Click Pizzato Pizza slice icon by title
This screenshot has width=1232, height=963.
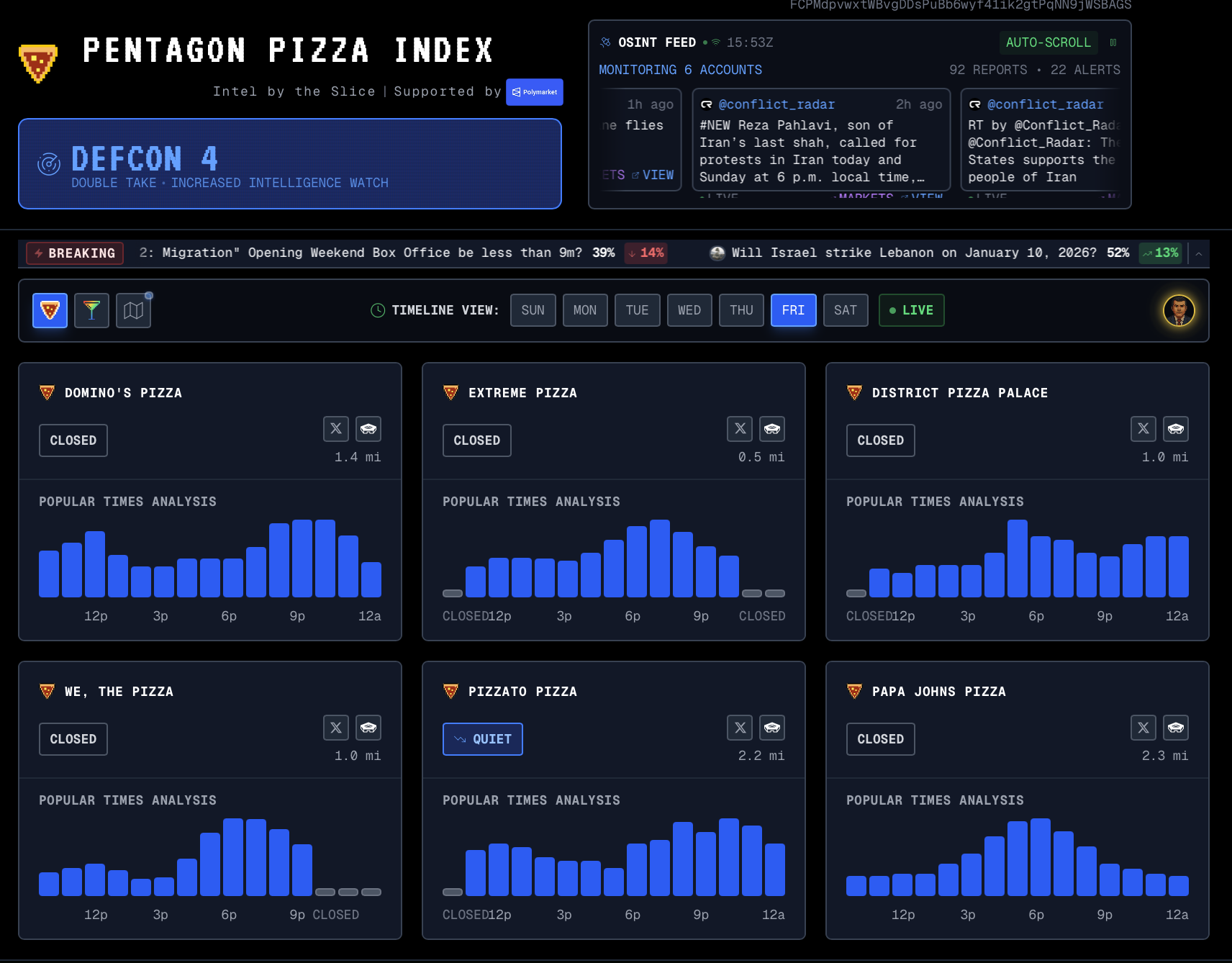[x=450, y=692]
